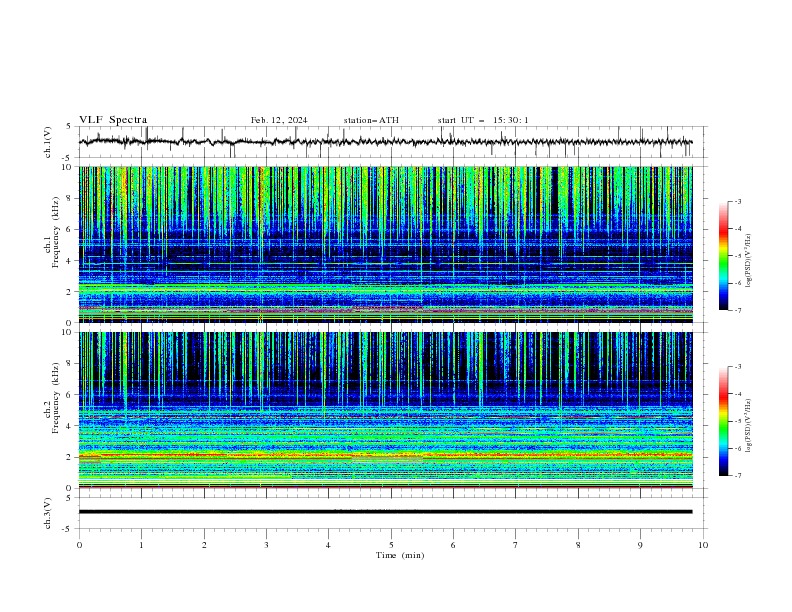Click the time axis tick label '9'
This screenshot has height=612, width=792.
pyautogui.click(x=640, y=545)
